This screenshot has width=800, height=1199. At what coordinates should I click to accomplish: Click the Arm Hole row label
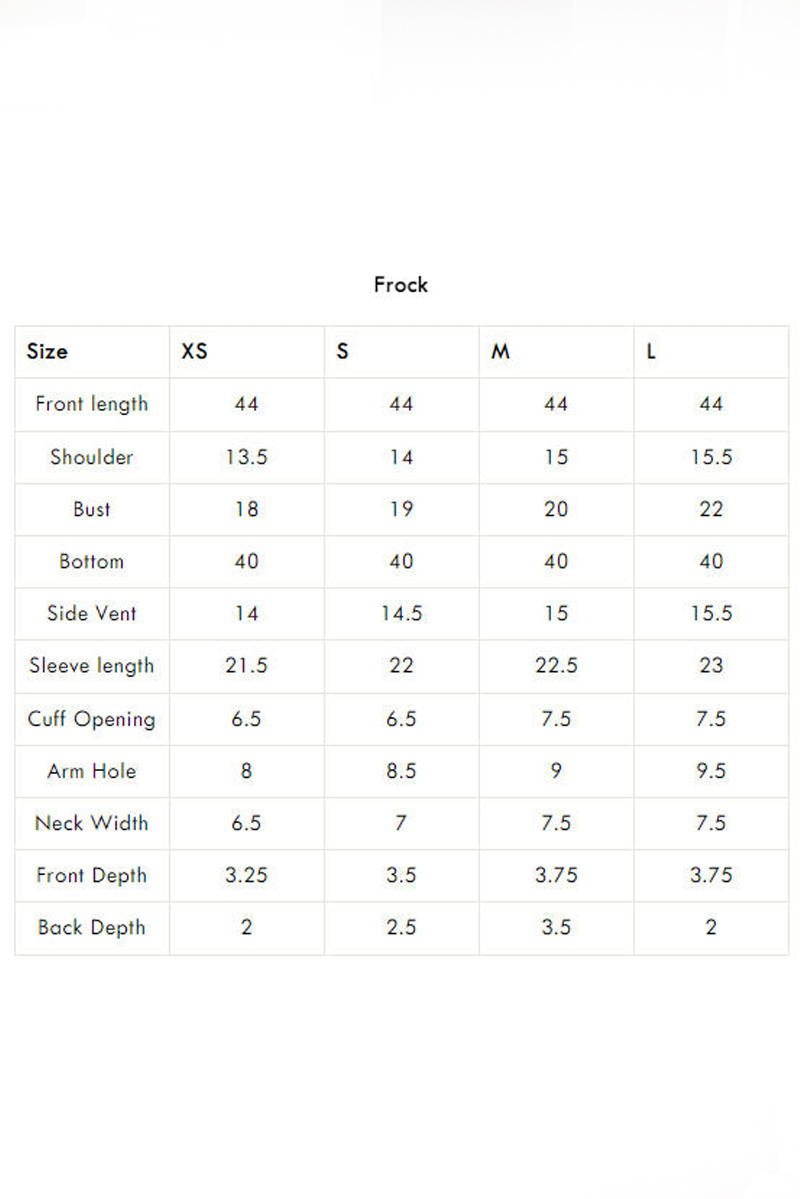(92, 771)
